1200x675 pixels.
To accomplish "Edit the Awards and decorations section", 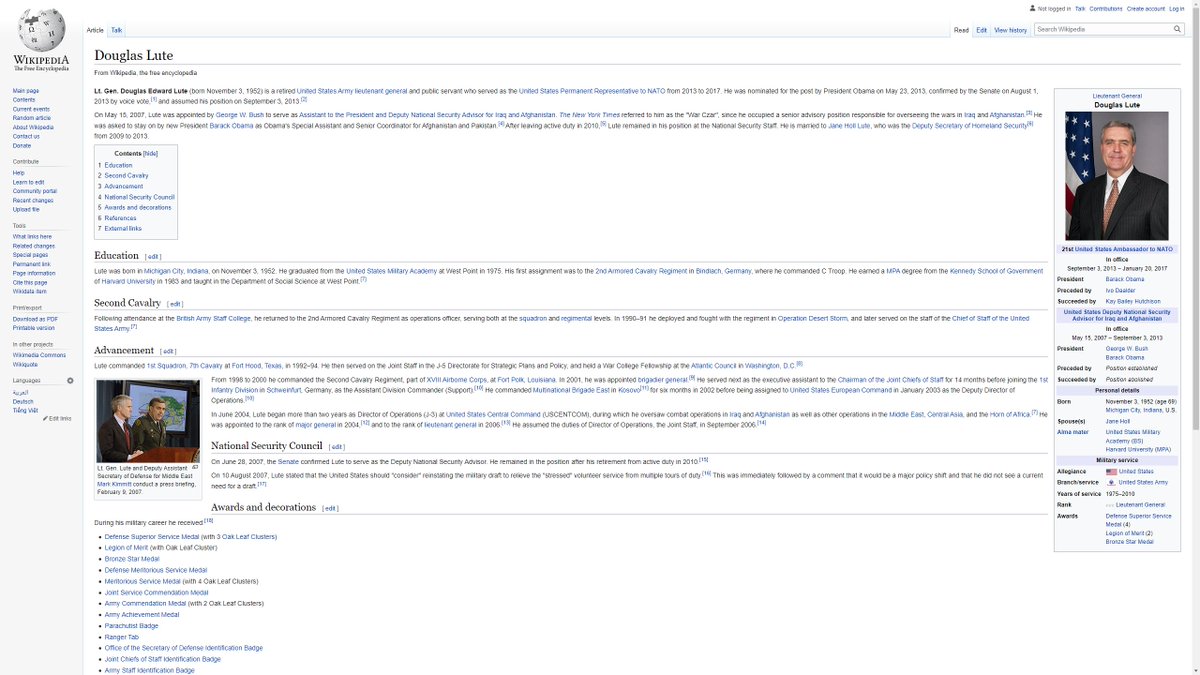I will click(x=330, y=508).
